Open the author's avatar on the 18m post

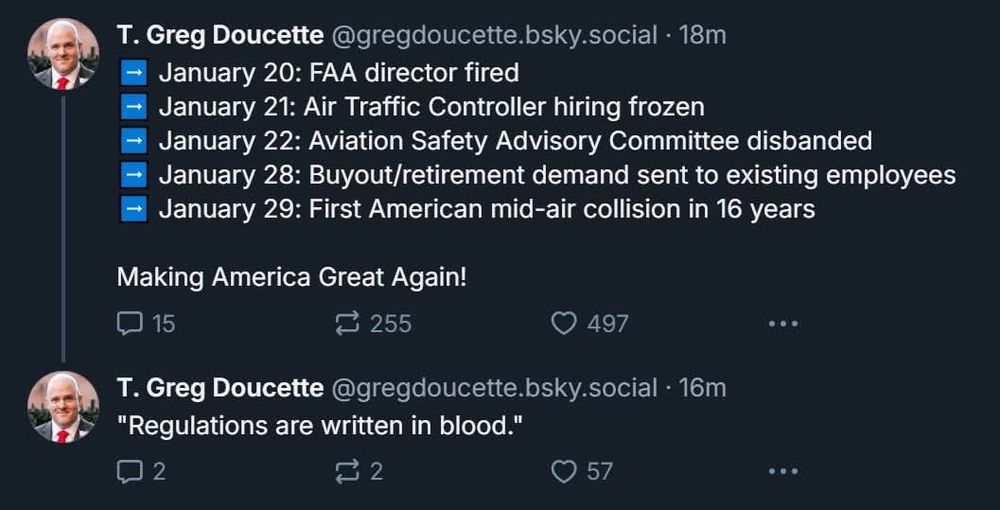(63, 54)
